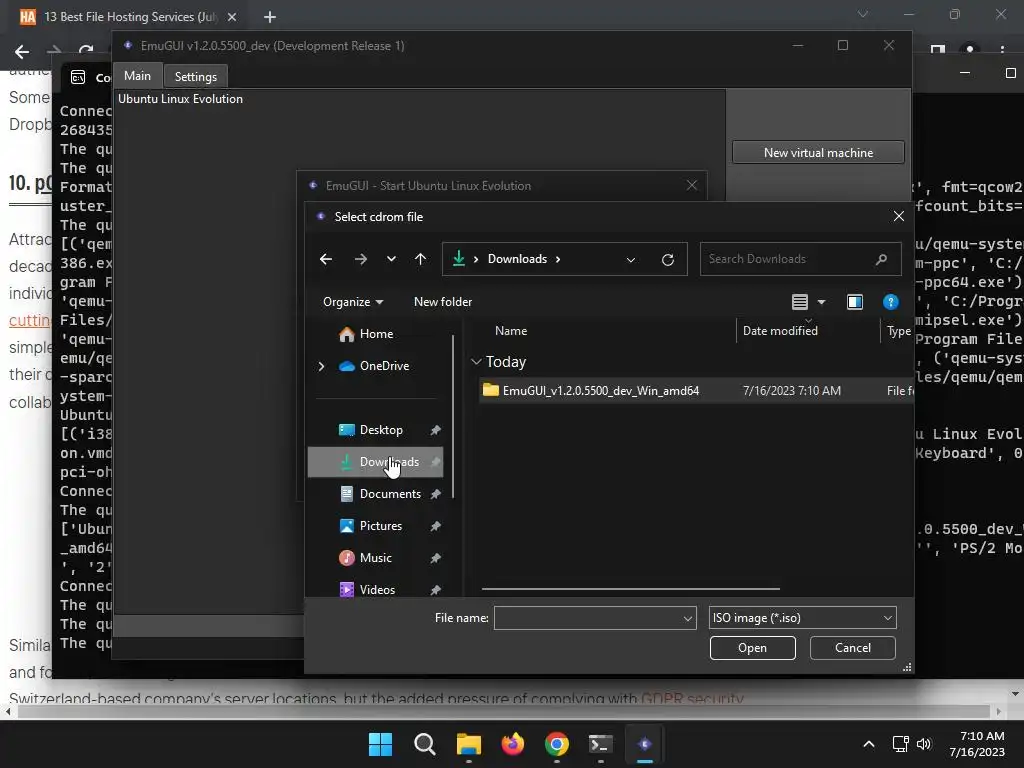Click pin icon next to Pictures

point(436,526)
